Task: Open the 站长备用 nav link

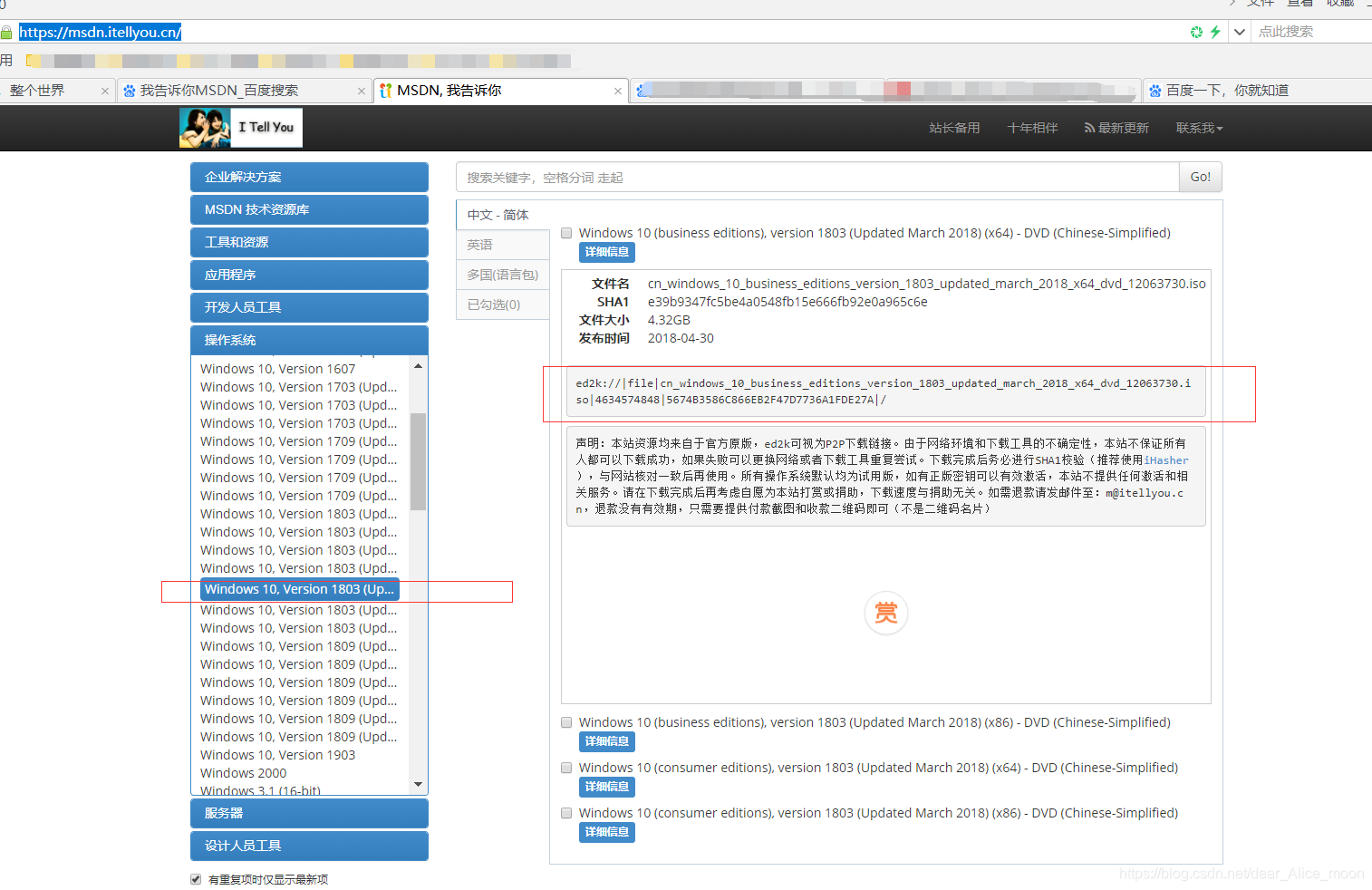Action: click(x=954, y=128)
